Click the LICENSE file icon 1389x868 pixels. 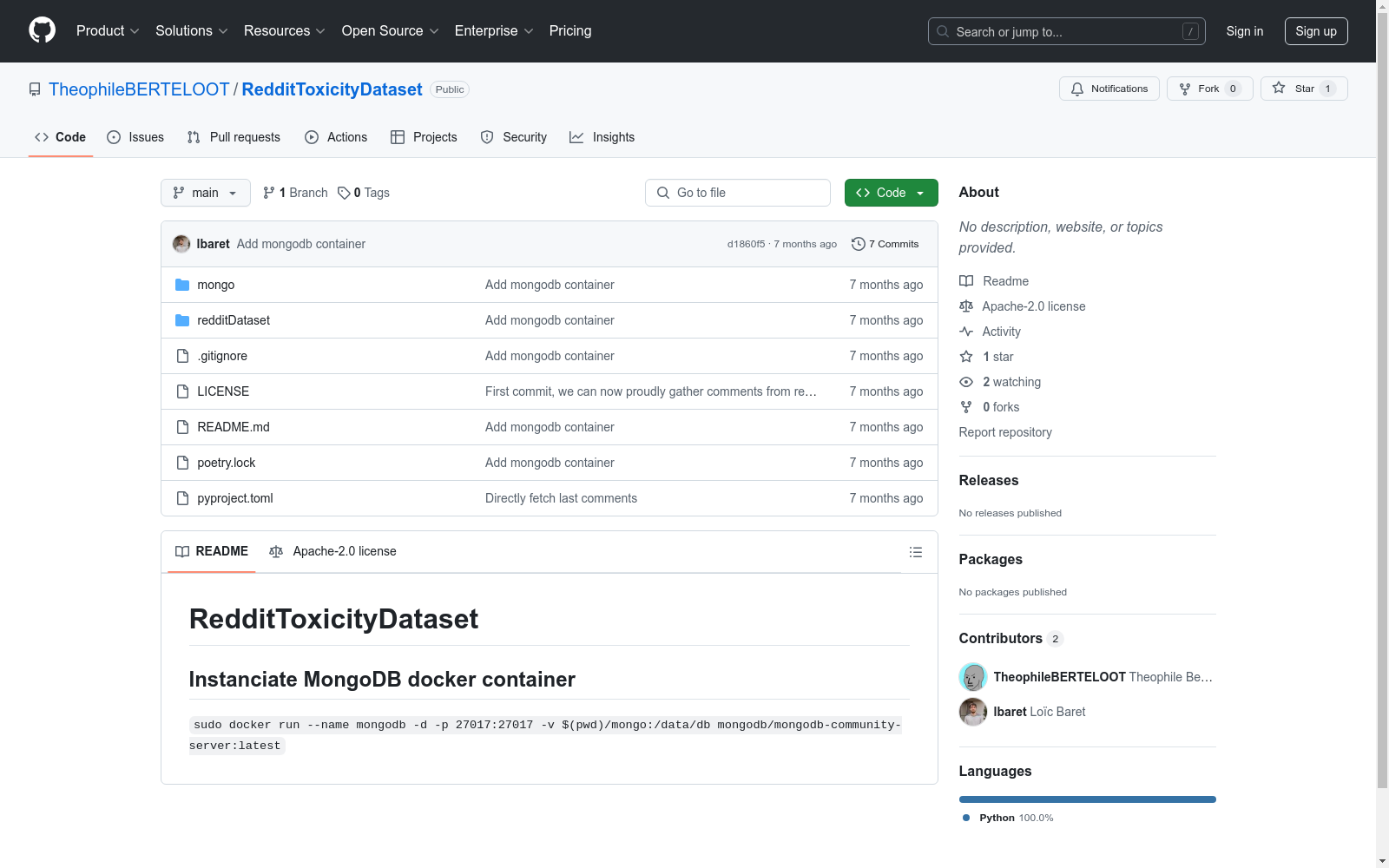pyautogui.click(x=182, y=391)
